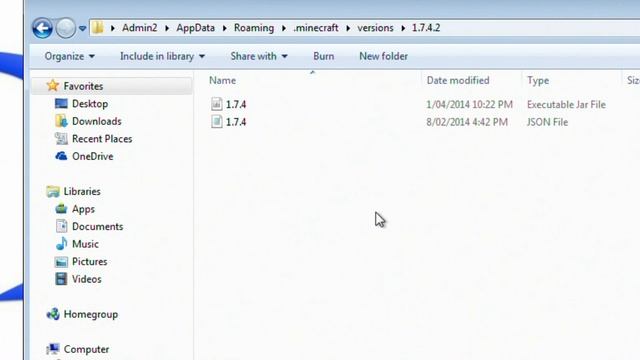Expand the arrow after .minecraft breadcrumb
640x360 pixels.
pos(348,28)
